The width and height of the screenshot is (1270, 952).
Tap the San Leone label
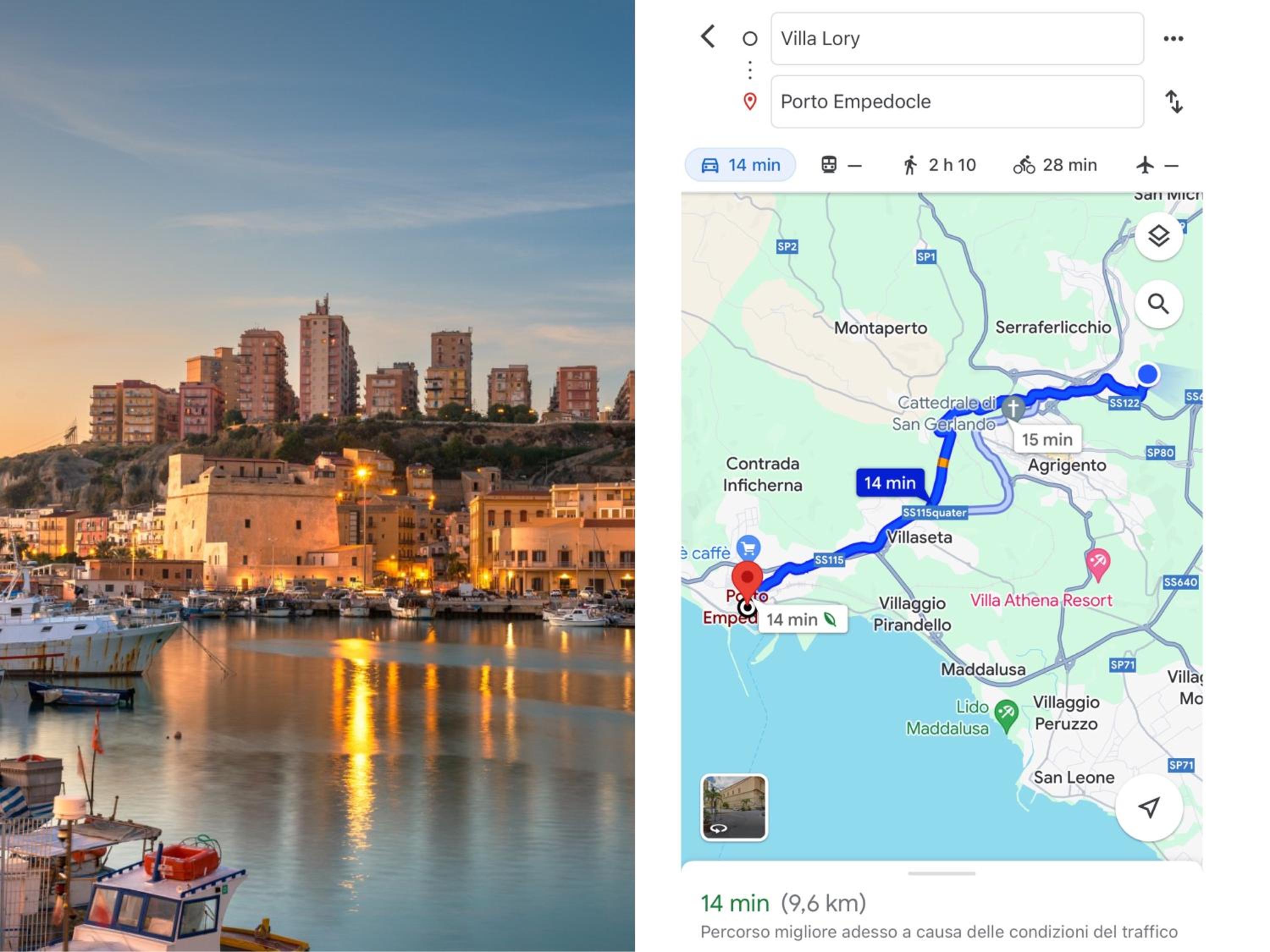click(1074, 778)
